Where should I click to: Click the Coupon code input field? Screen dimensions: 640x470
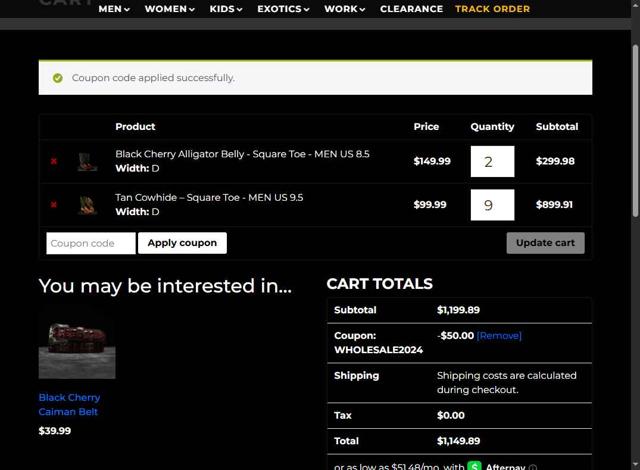[91, 243]
